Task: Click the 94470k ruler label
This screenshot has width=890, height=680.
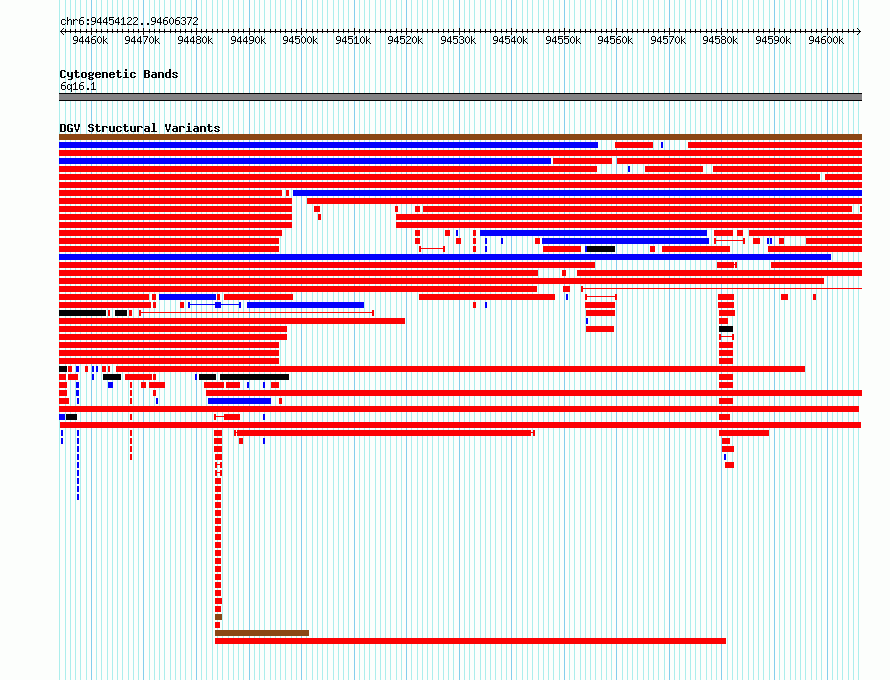Action: click(142, 40)
